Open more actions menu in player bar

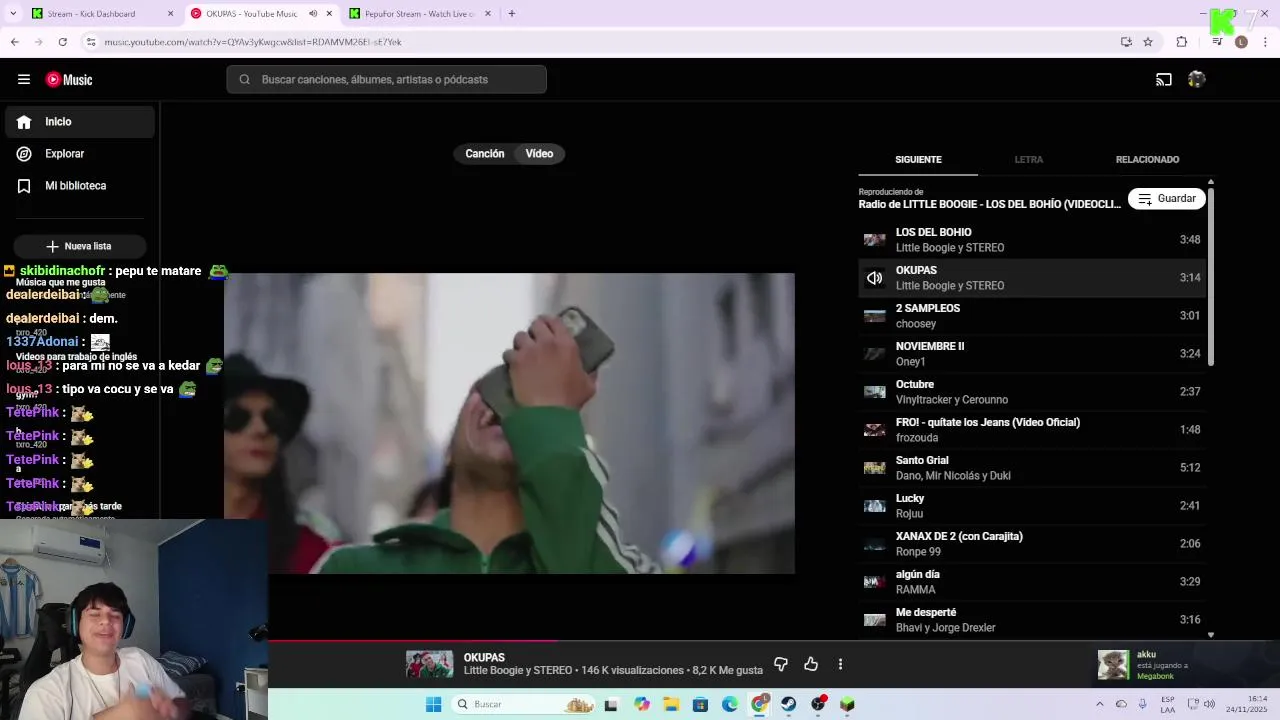840,664
